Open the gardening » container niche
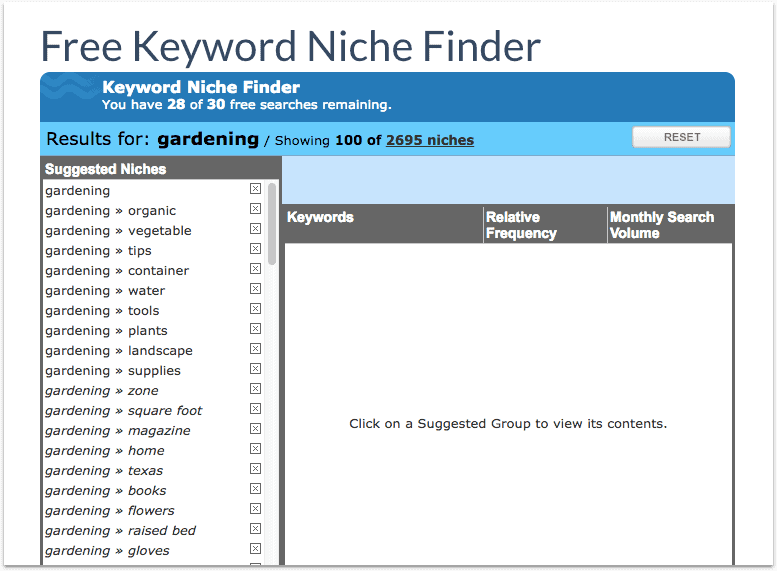777x571 pixels. 117,271
